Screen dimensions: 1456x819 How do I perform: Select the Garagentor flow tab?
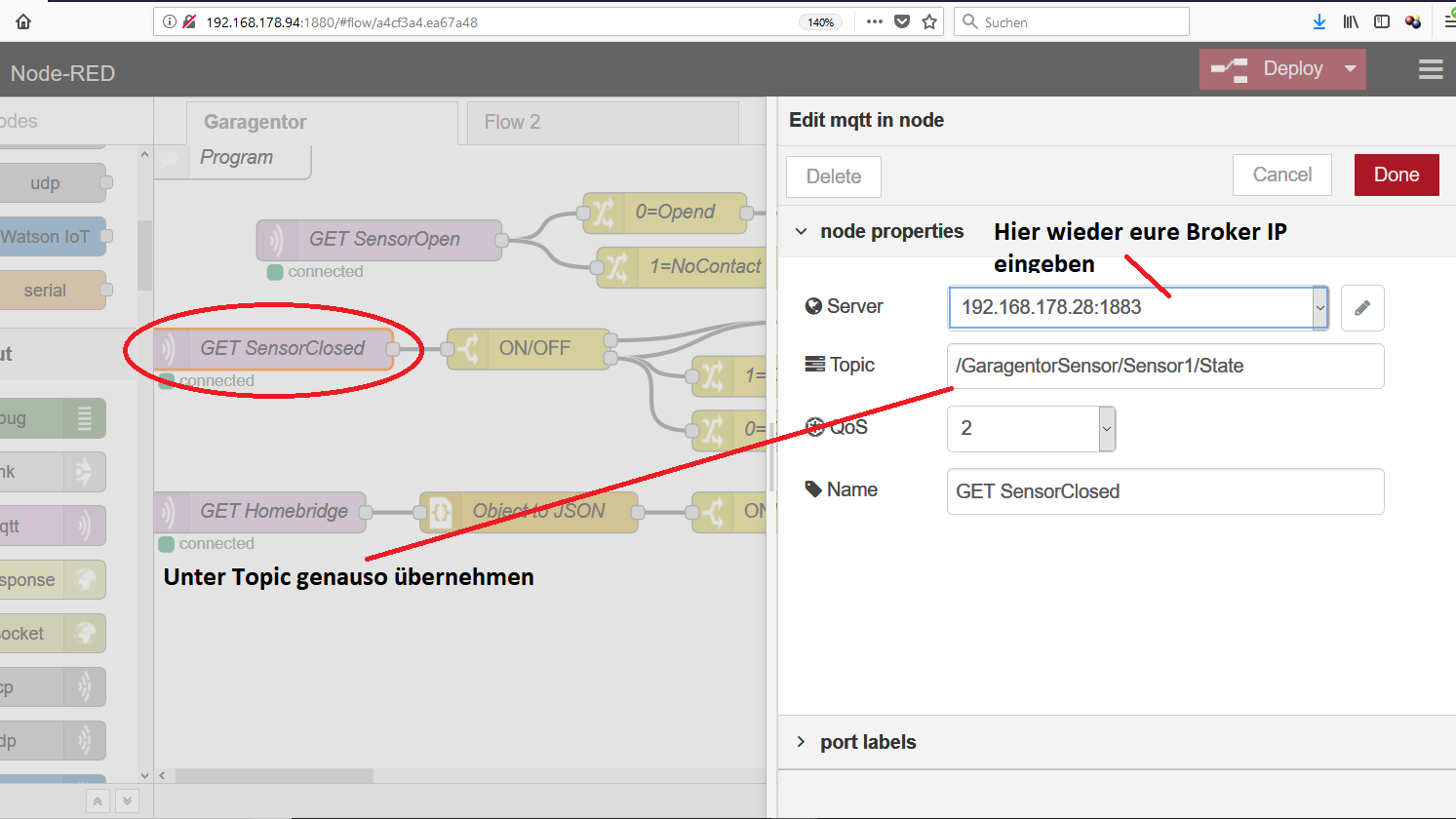coord(256,122)
